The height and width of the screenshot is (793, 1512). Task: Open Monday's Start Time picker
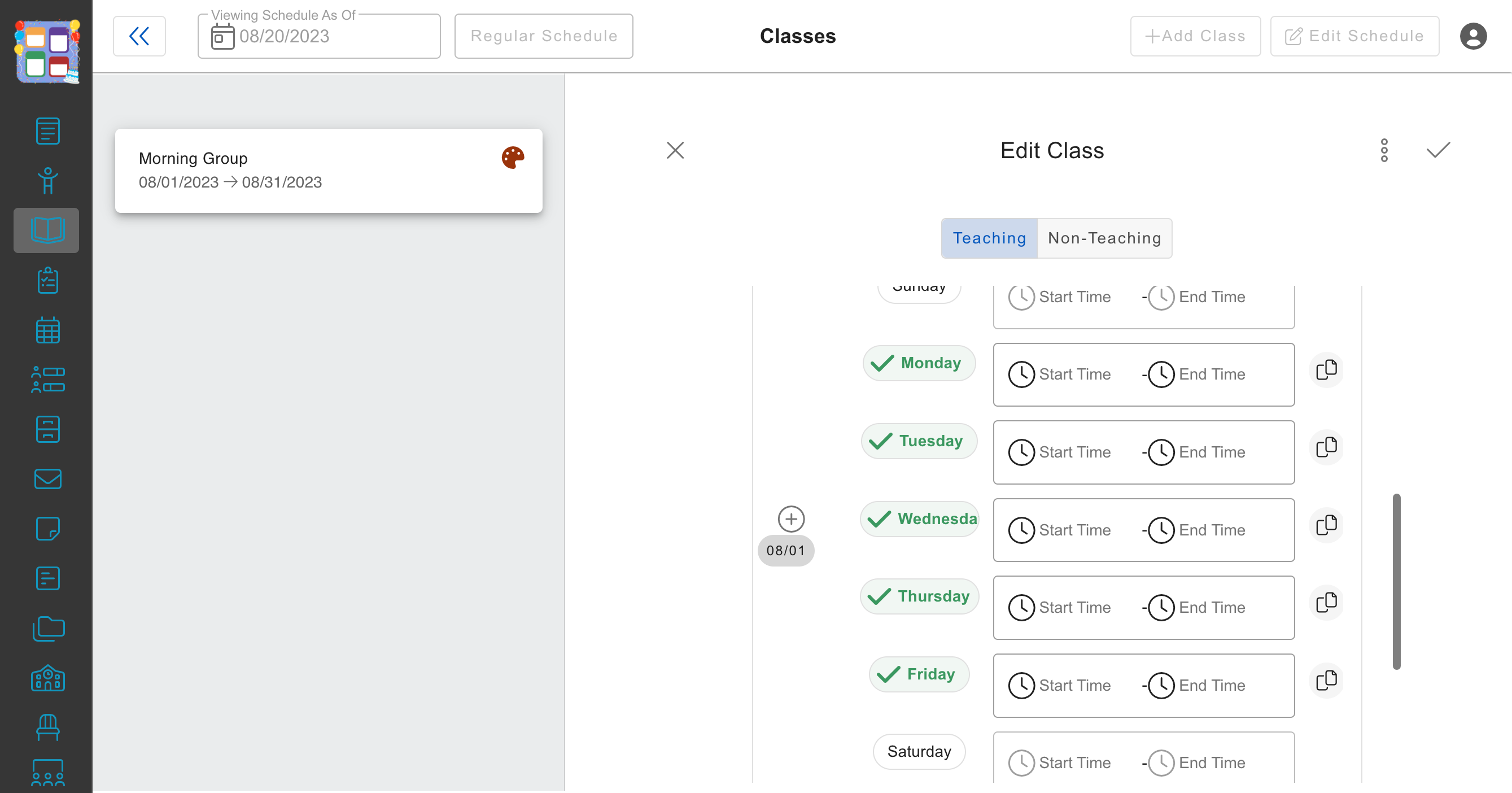tap(1060, 374)
